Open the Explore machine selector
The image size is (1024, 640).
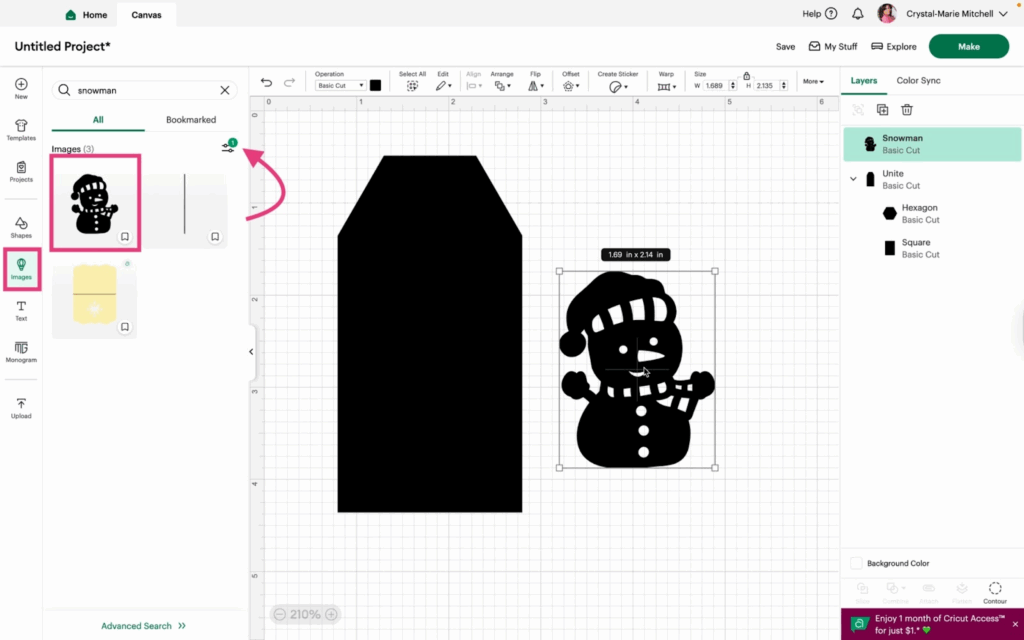tap(893, 46)
